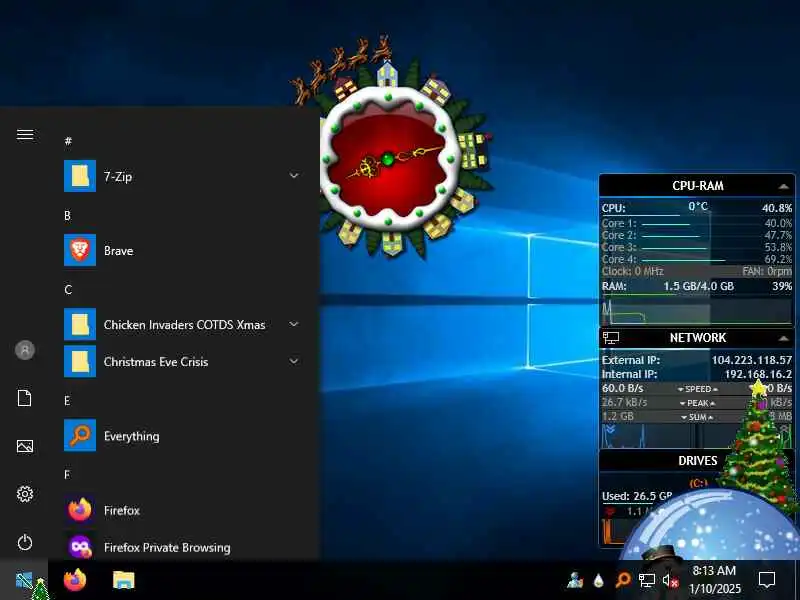
Task: Click the SPEED sort arrows in Network widget
Action: 697,389
